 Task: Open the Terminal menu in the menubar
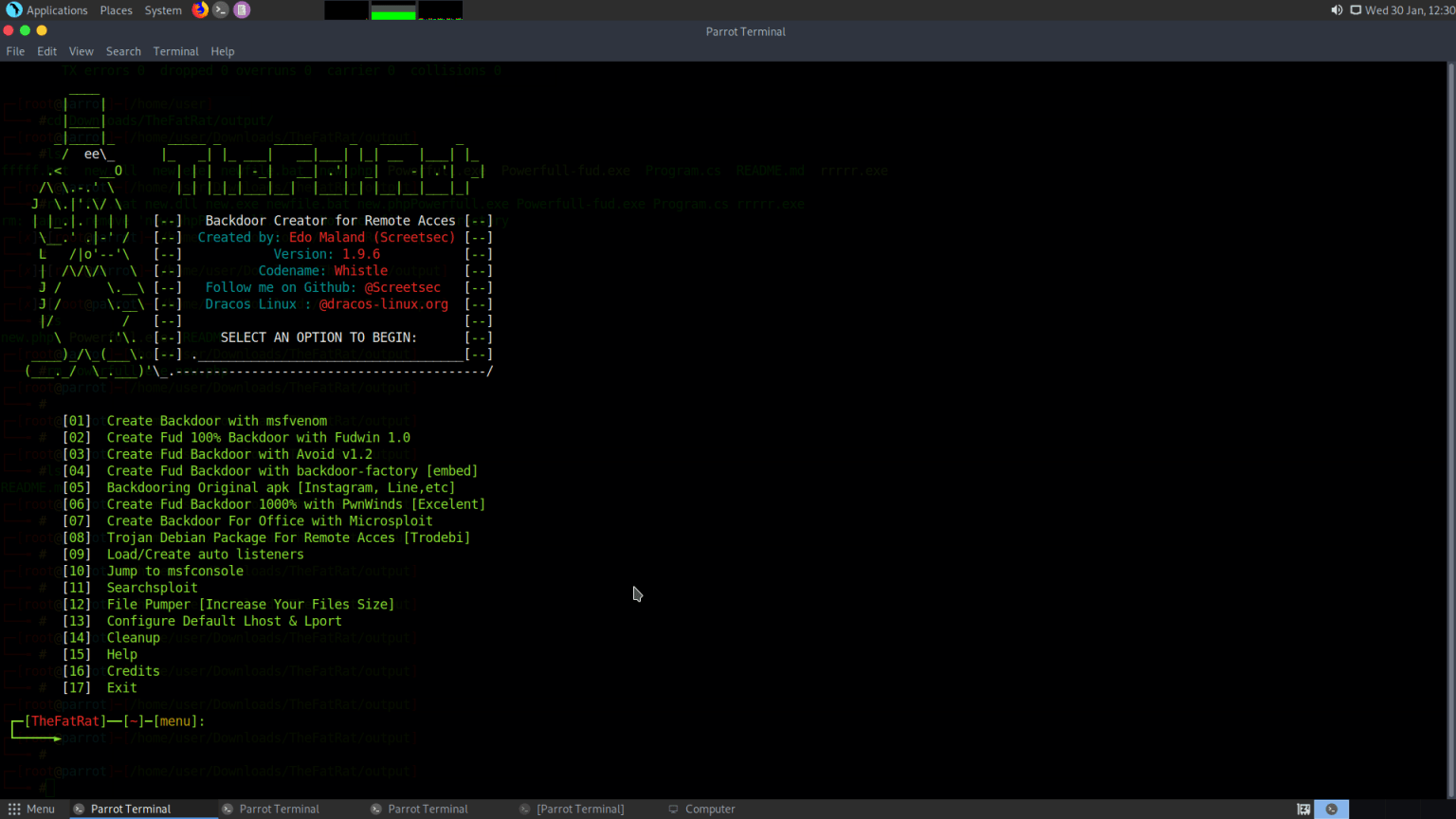pos(175,51)
